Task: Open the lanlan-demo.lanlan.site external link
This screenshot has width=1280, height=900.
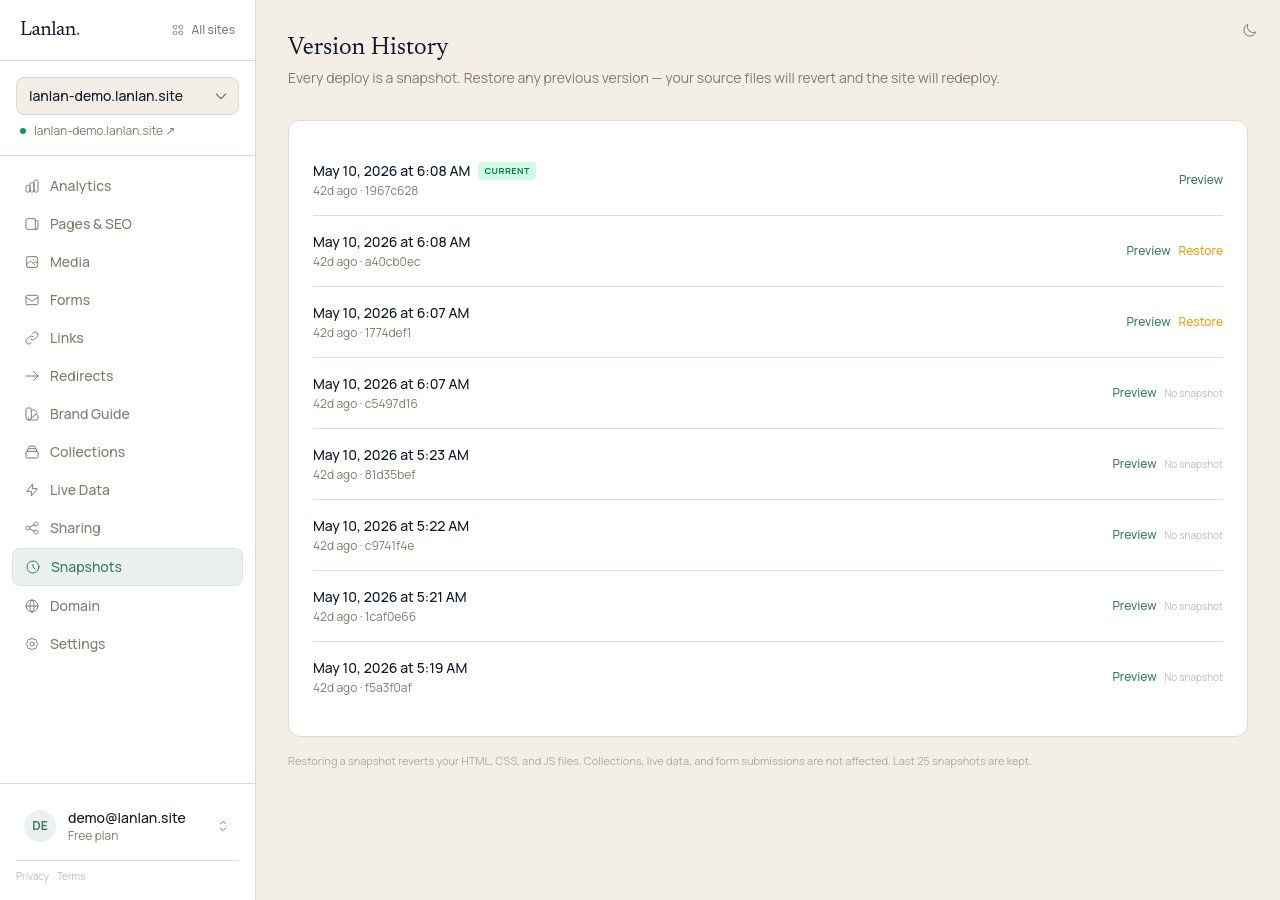Action: tap(104, 131)
